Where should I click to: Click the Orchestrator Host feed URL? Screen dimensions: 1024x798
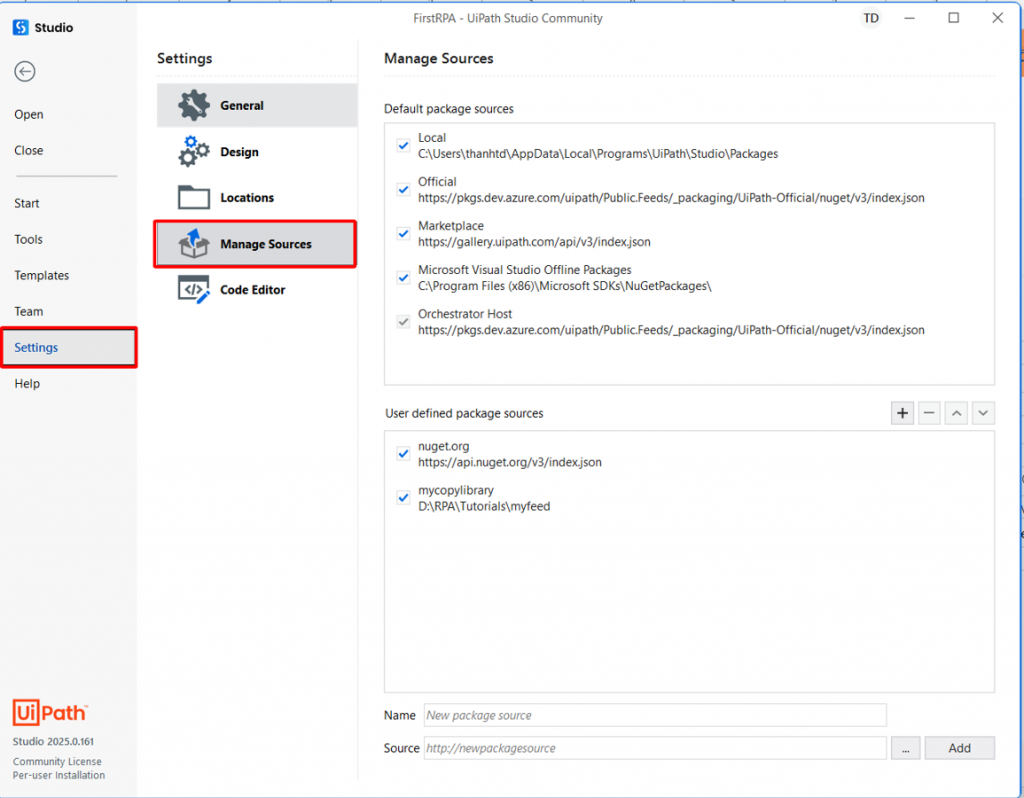(671, 330)
